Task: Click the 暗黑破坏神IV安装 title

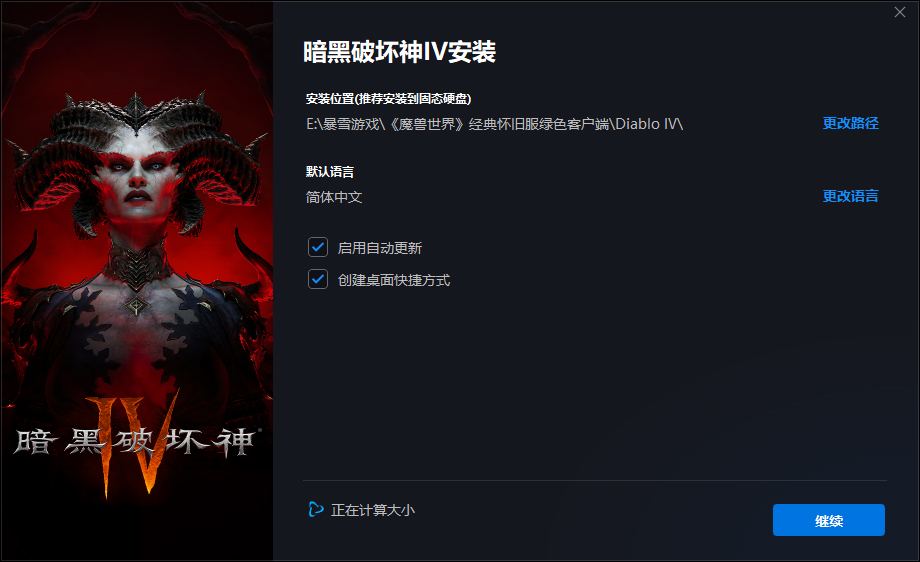Action: pos(400,52)
